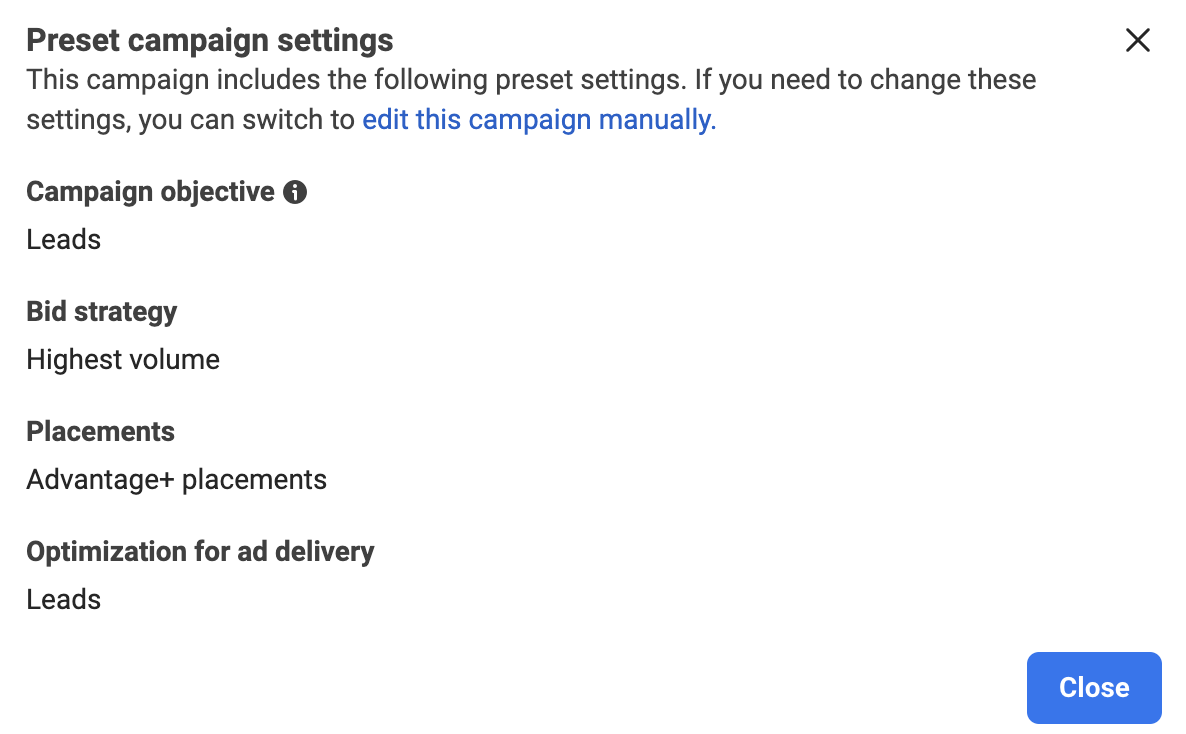Viewport: 1186px width, 734px height.
Task: Click the 'Preset campaign settings' heading
Action: [x=210, y=40]
